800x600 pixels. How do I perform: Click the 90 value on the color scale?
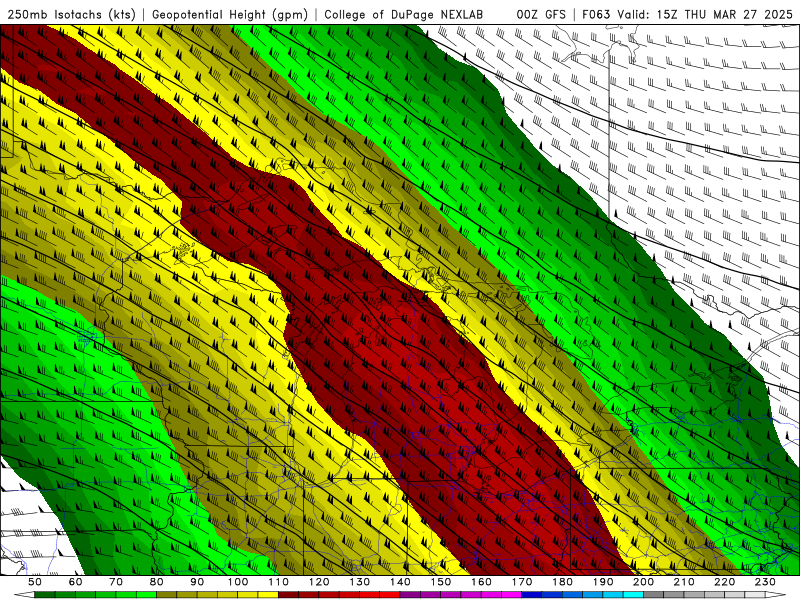click(197, 582)
